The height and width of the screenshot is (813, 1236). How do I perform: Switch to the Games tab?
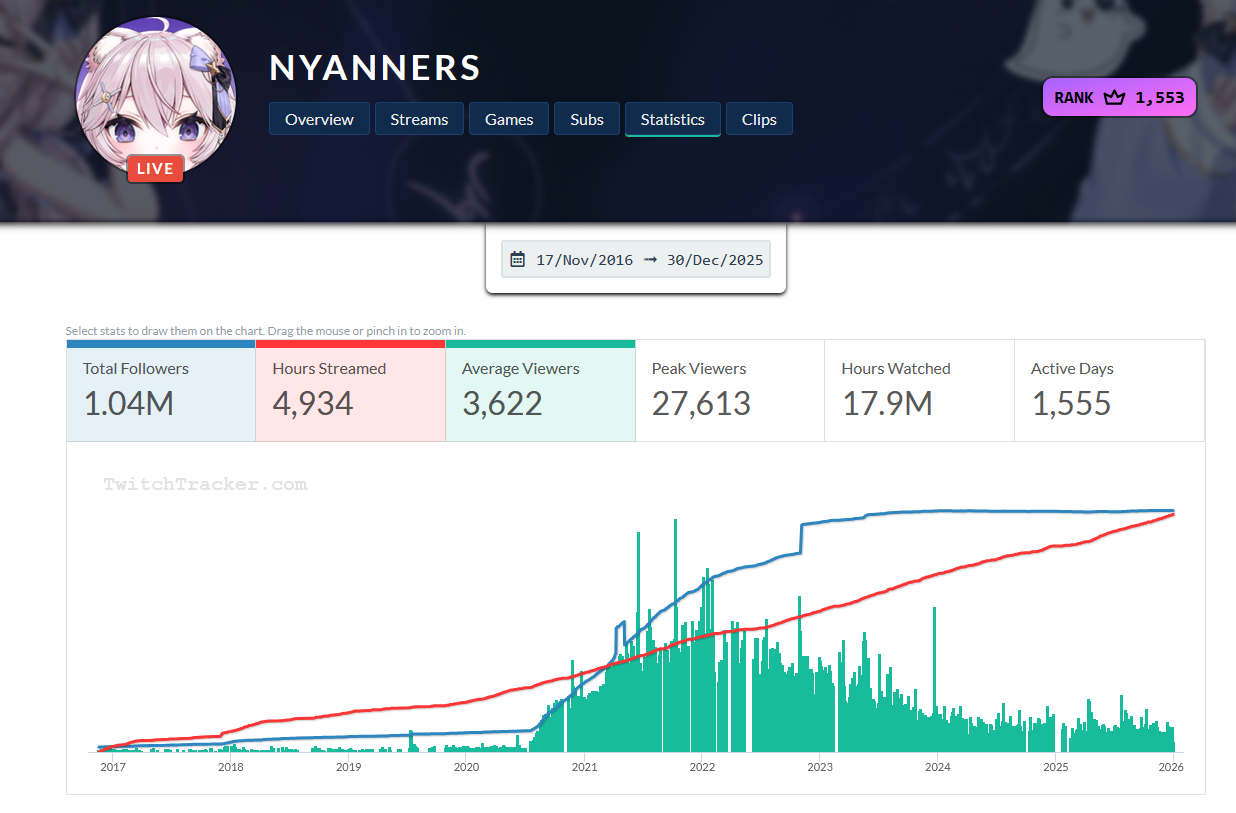[x=509, y=119]
